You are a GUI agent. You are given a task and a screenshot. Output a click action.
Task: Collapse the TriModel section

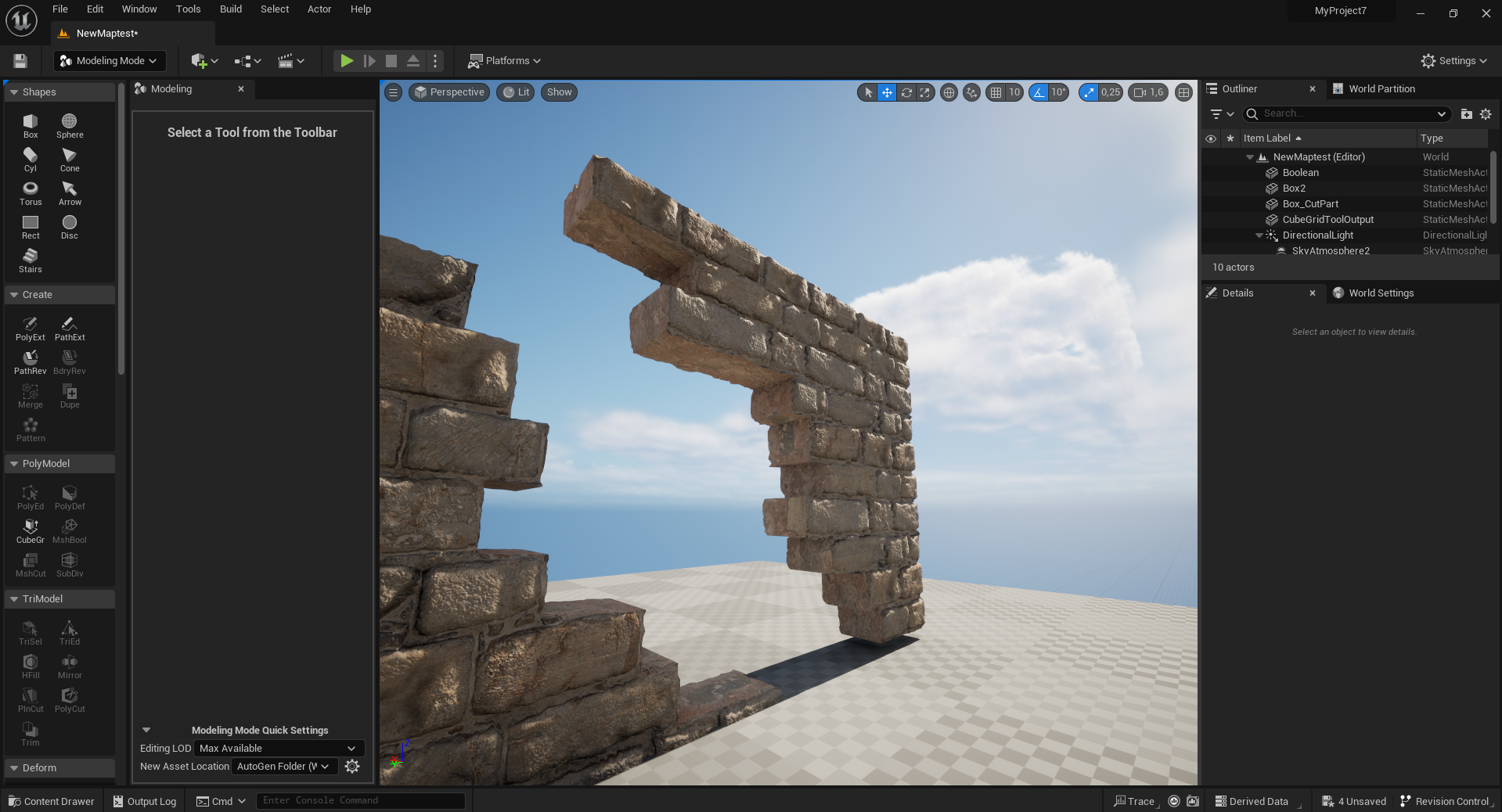pyautogui.click(x=14, y=599)
